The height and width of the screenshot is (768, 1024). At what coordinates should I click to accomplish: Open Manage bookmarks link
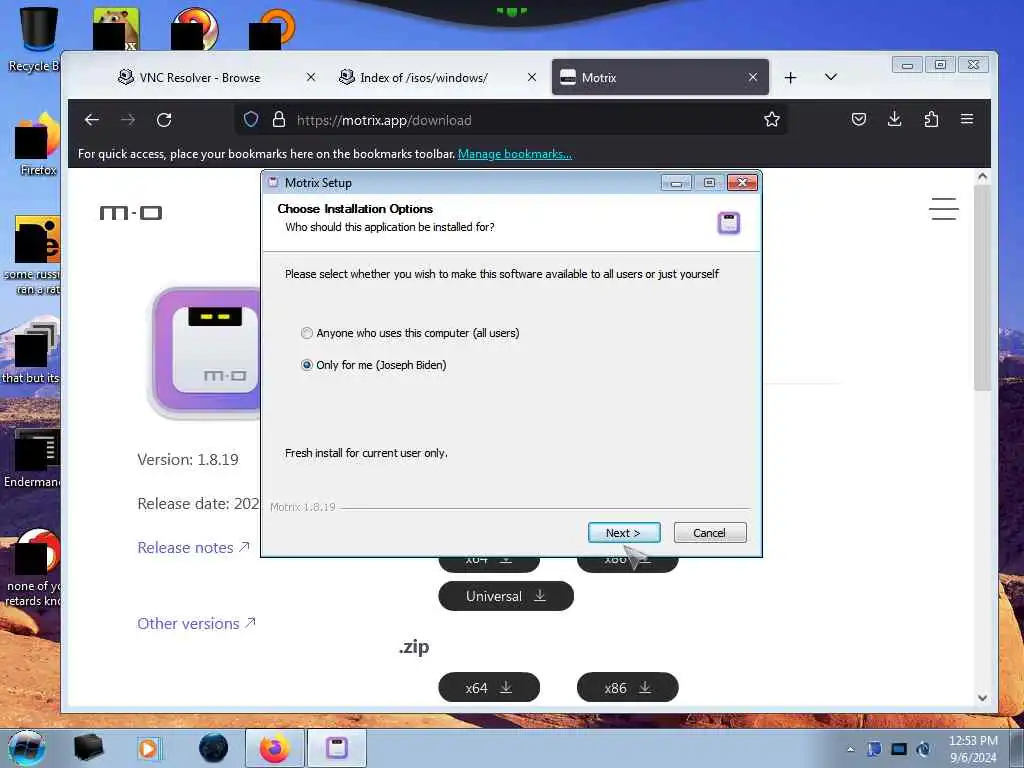[x=515, y=154]
